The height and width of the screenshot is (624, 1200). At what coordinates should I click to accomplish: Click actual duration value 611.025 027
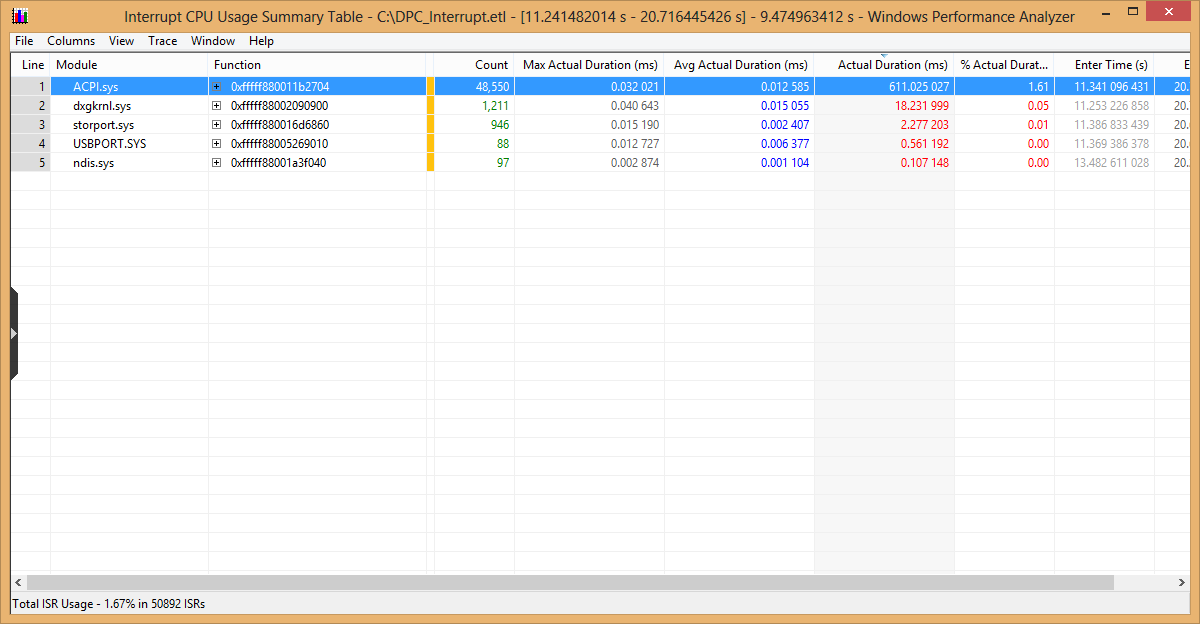(x=919, y=87)
